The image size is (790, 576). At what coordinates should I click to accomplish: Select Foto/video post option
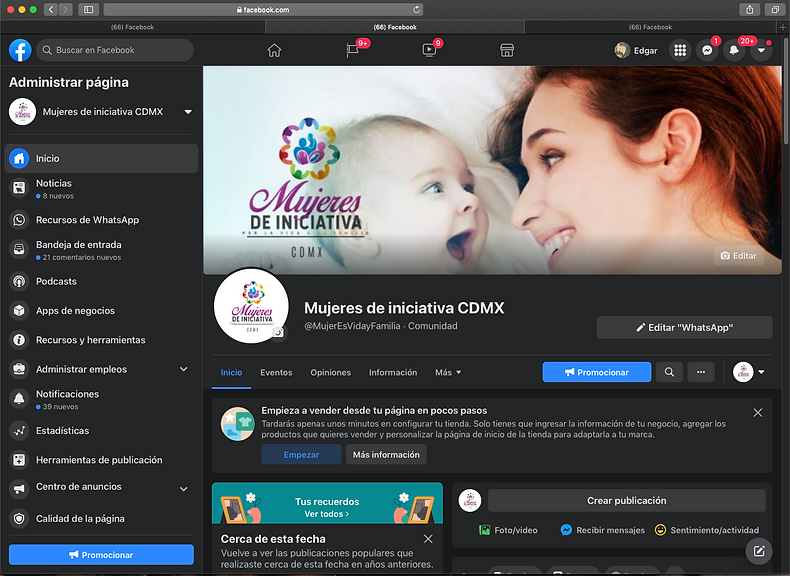click(508, 530)
